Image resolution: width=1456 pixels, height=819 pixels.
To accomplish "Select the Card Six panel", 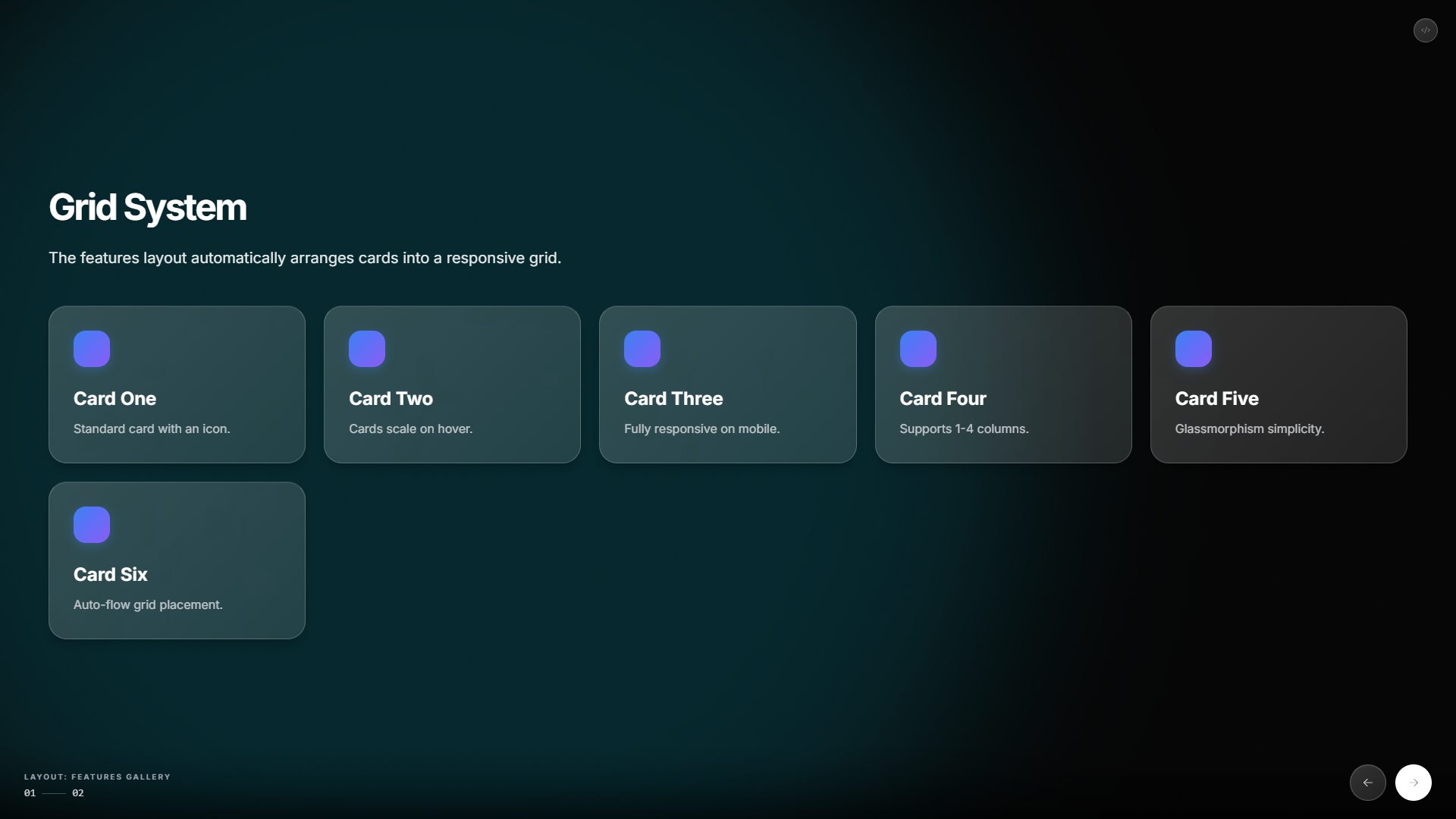I will click(176, 560).
